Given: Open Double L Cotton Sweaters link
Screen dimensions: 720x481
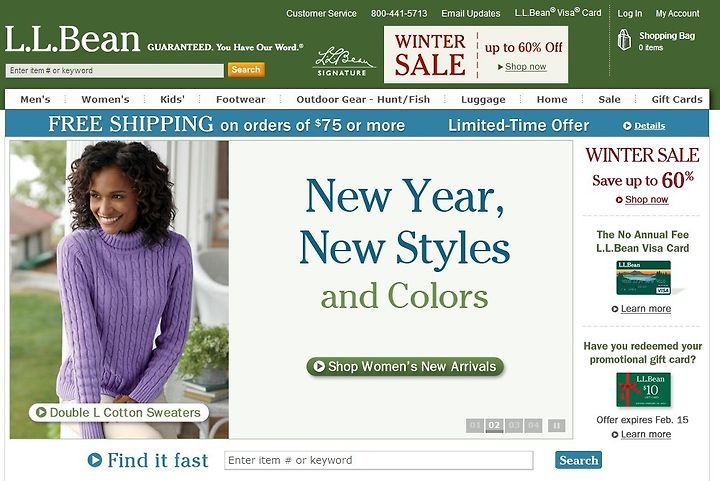Looking at the screenshot, I should (x=119, y=412).
